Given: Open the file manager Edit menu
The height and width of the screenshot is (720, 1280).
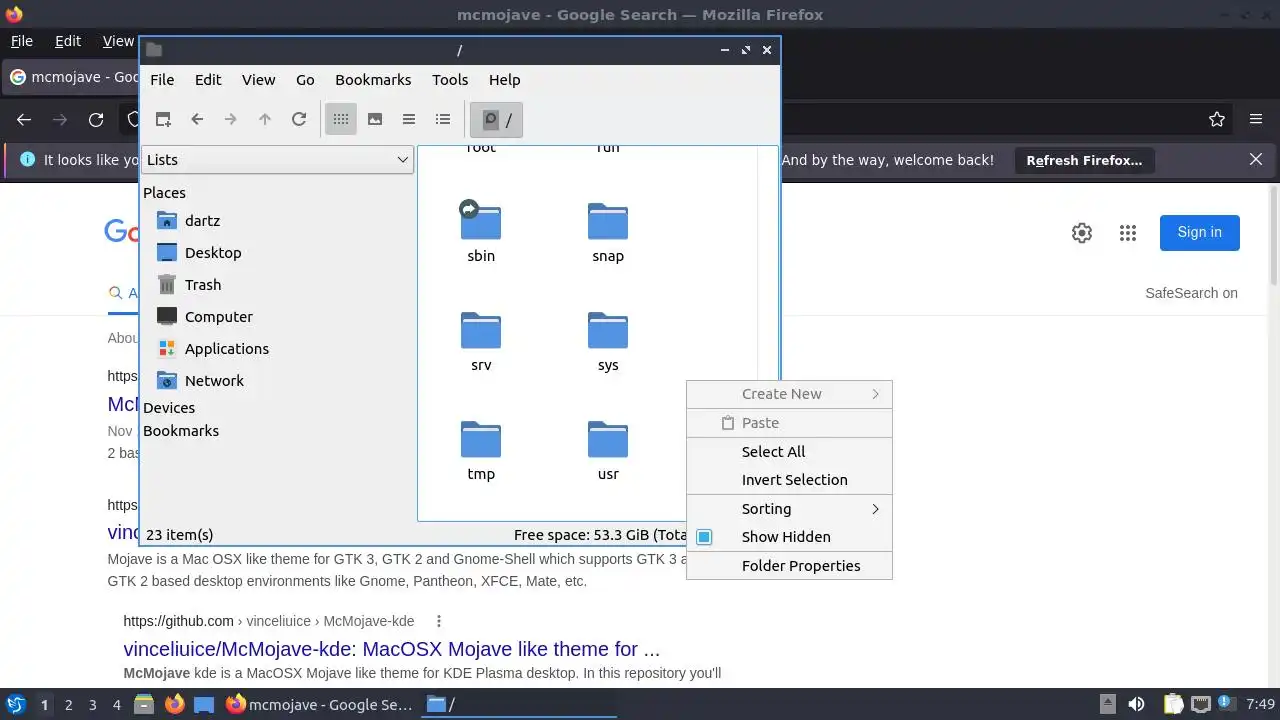Looking at the screenshot, I should point(208,80).
